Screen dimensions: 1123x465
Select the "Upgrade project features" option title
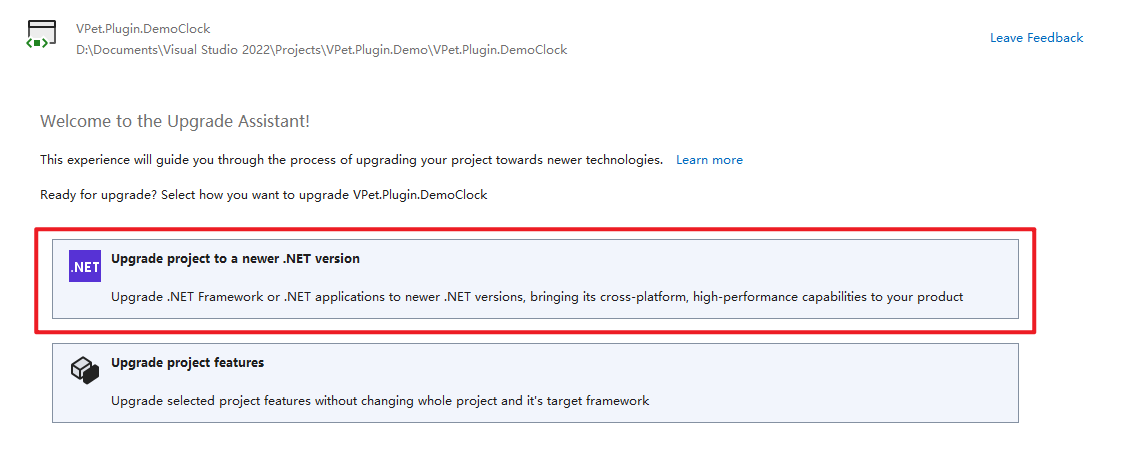point(188,363)
